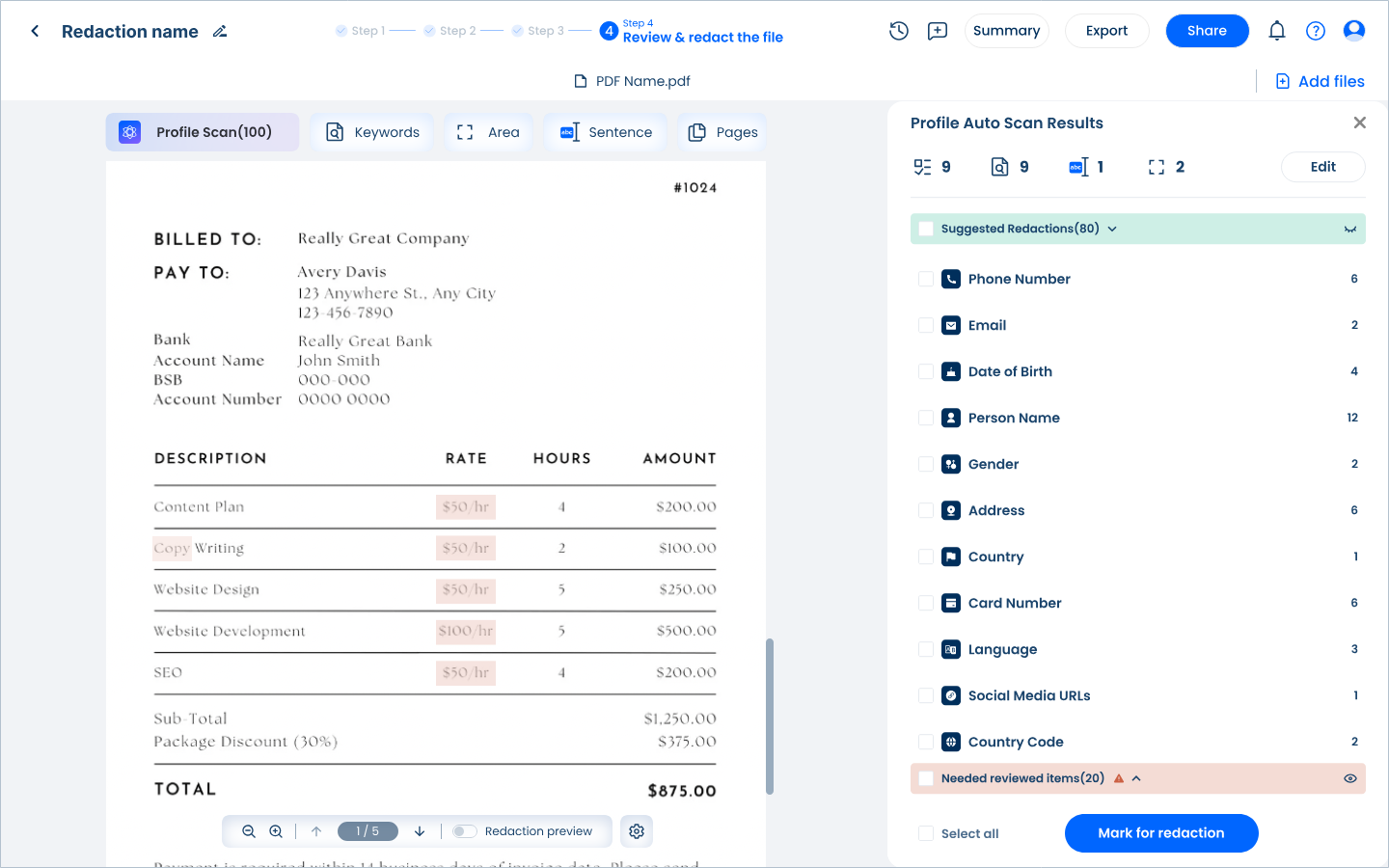1389x868 pixels.
Task: Open the version history clock icon
Action: pos(898,30)
